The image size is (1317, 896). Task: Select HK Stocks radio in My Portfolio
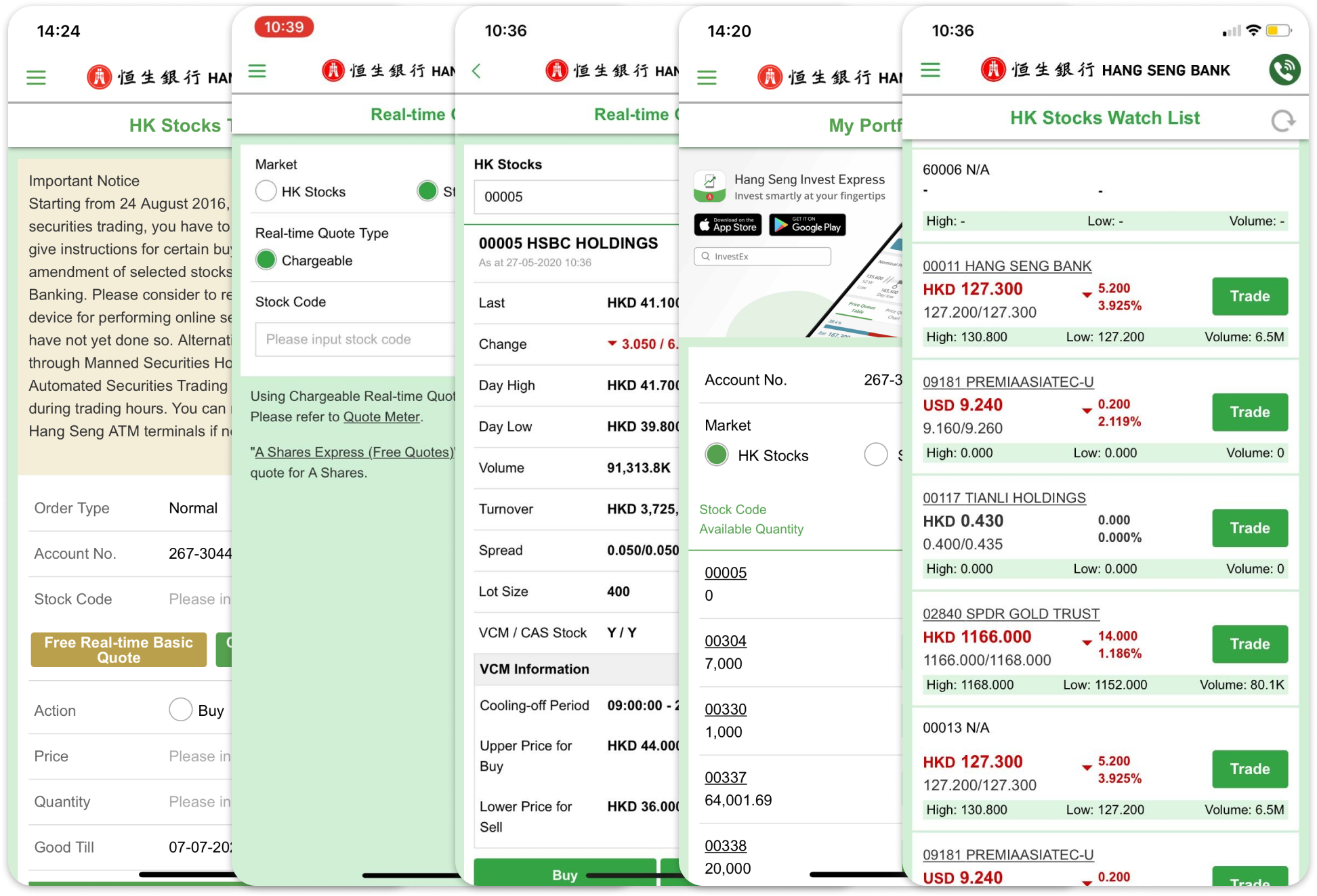pyautogui.click(x=717, y=454)
